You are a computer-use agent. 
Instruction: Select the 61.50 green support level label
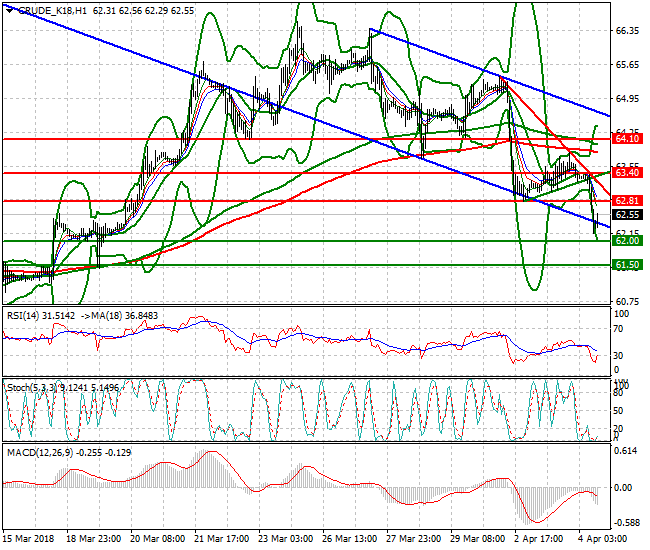click(627, 265)
